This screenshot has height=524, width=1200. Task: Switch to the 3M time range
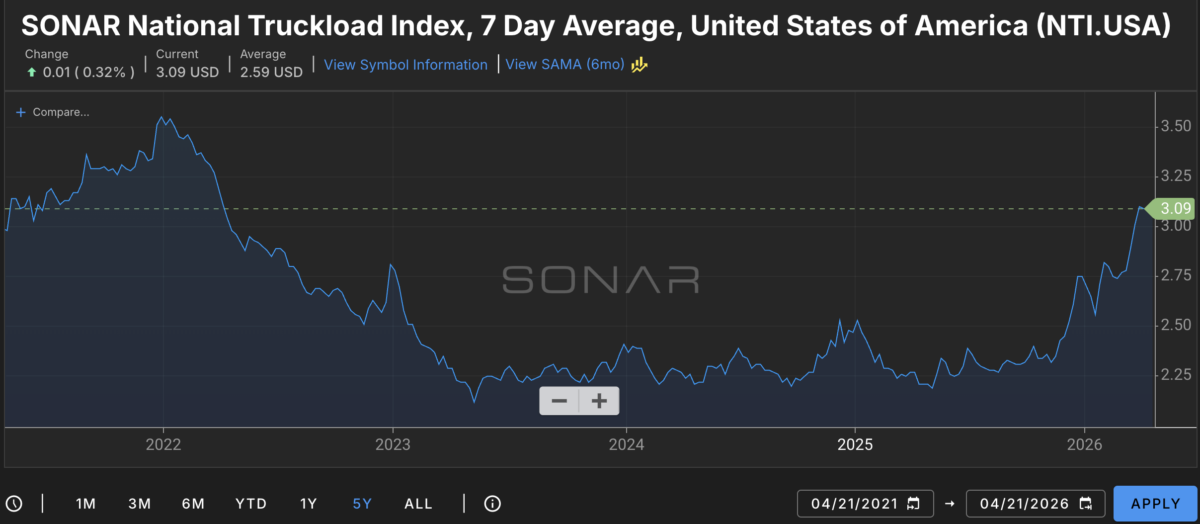140,503
